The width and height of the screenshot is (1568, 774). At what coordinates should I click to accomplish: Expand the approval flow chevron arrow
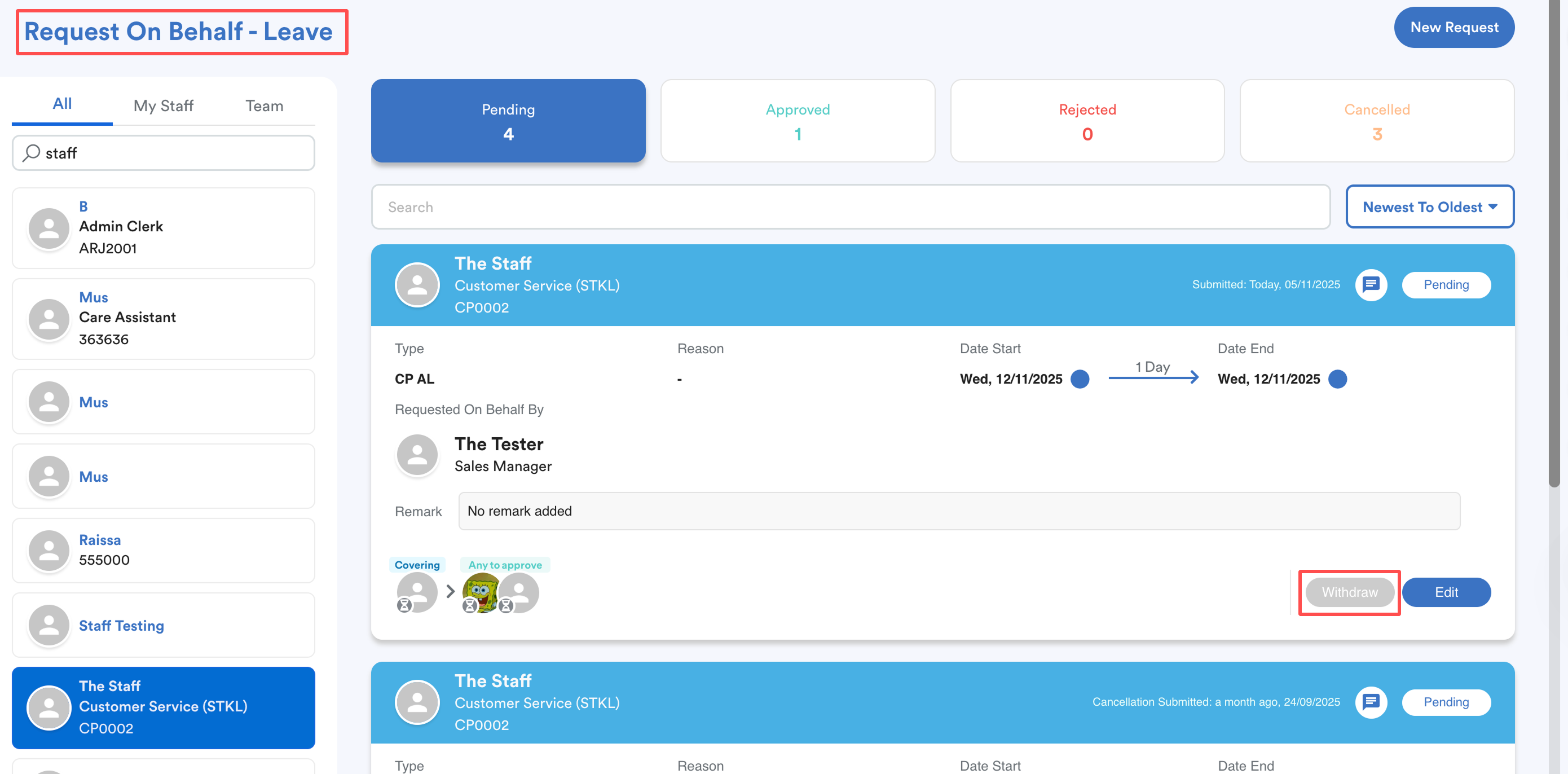(x=450, y=591)
